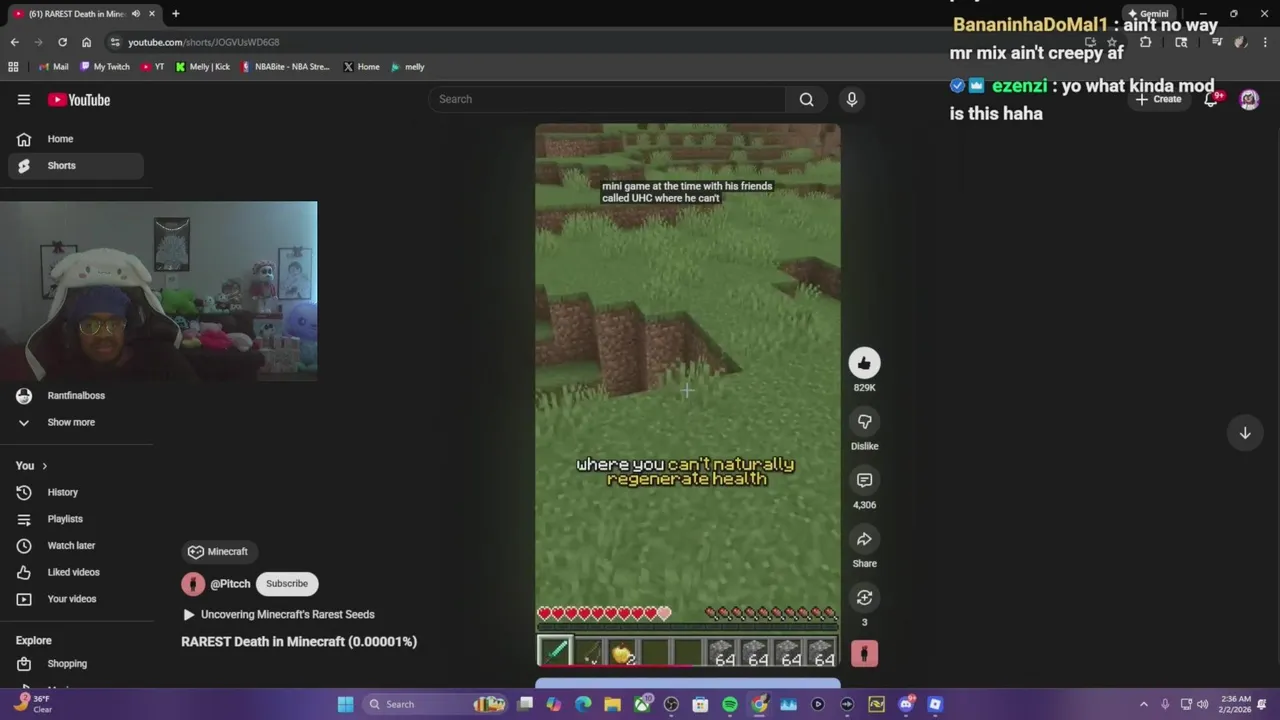Open the bookmarks apps grid icon

click(13, 67)
